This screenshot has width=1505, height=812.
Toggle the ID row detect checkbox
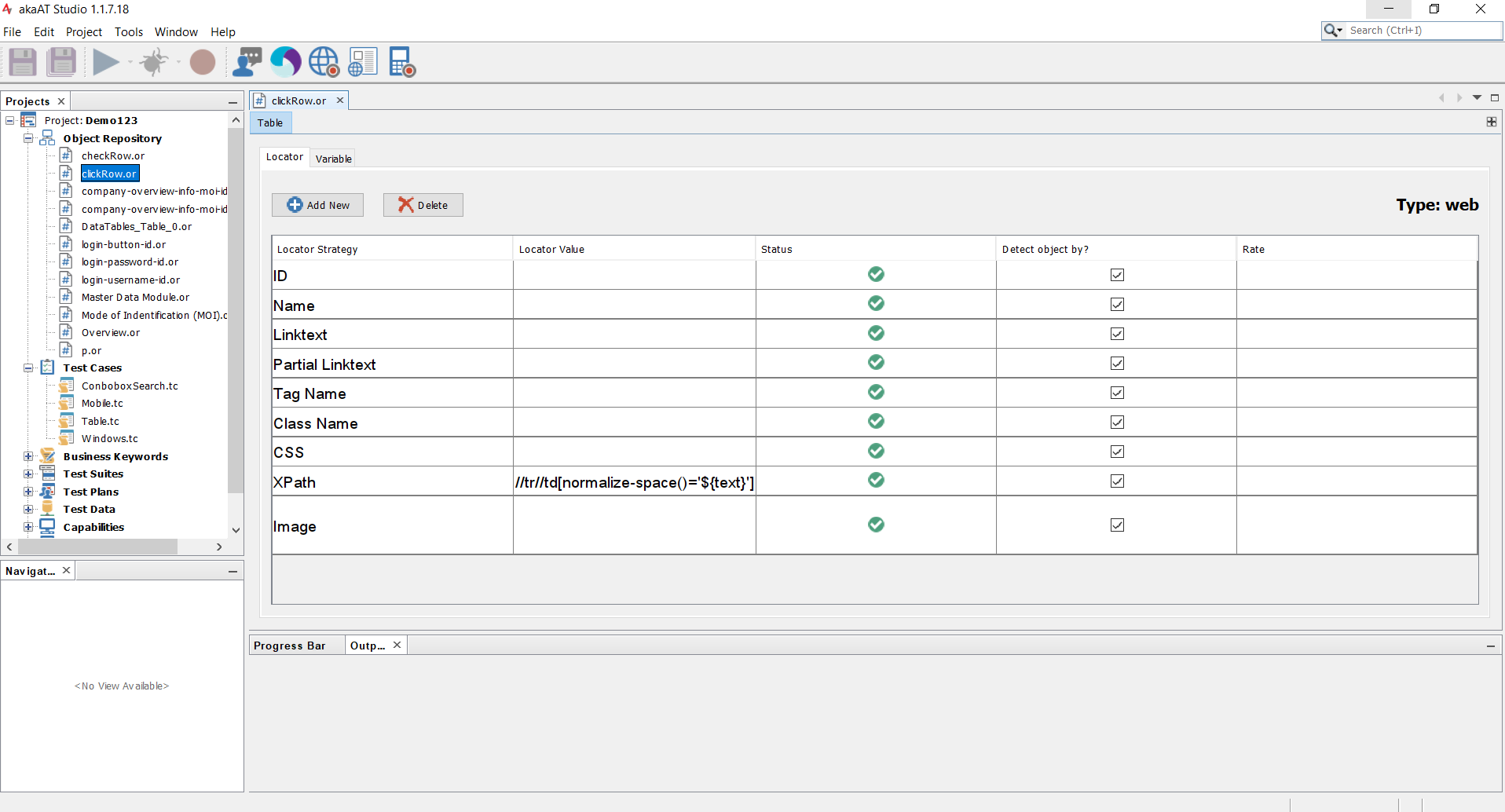(1117, 275)
